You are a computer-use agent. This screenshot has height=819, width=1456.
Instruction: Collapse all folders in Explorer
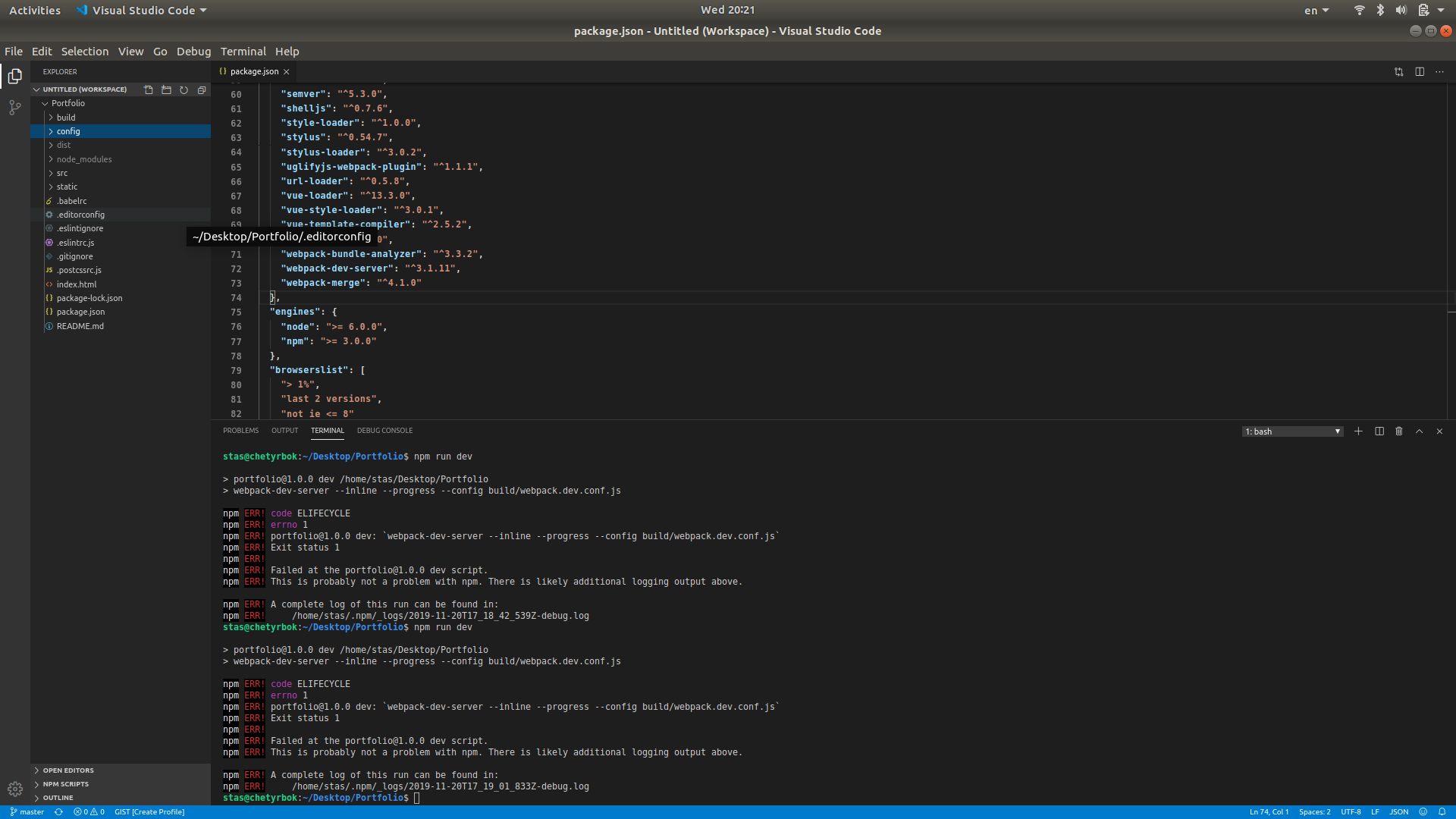pyautogui.click(x=202, y=89)
